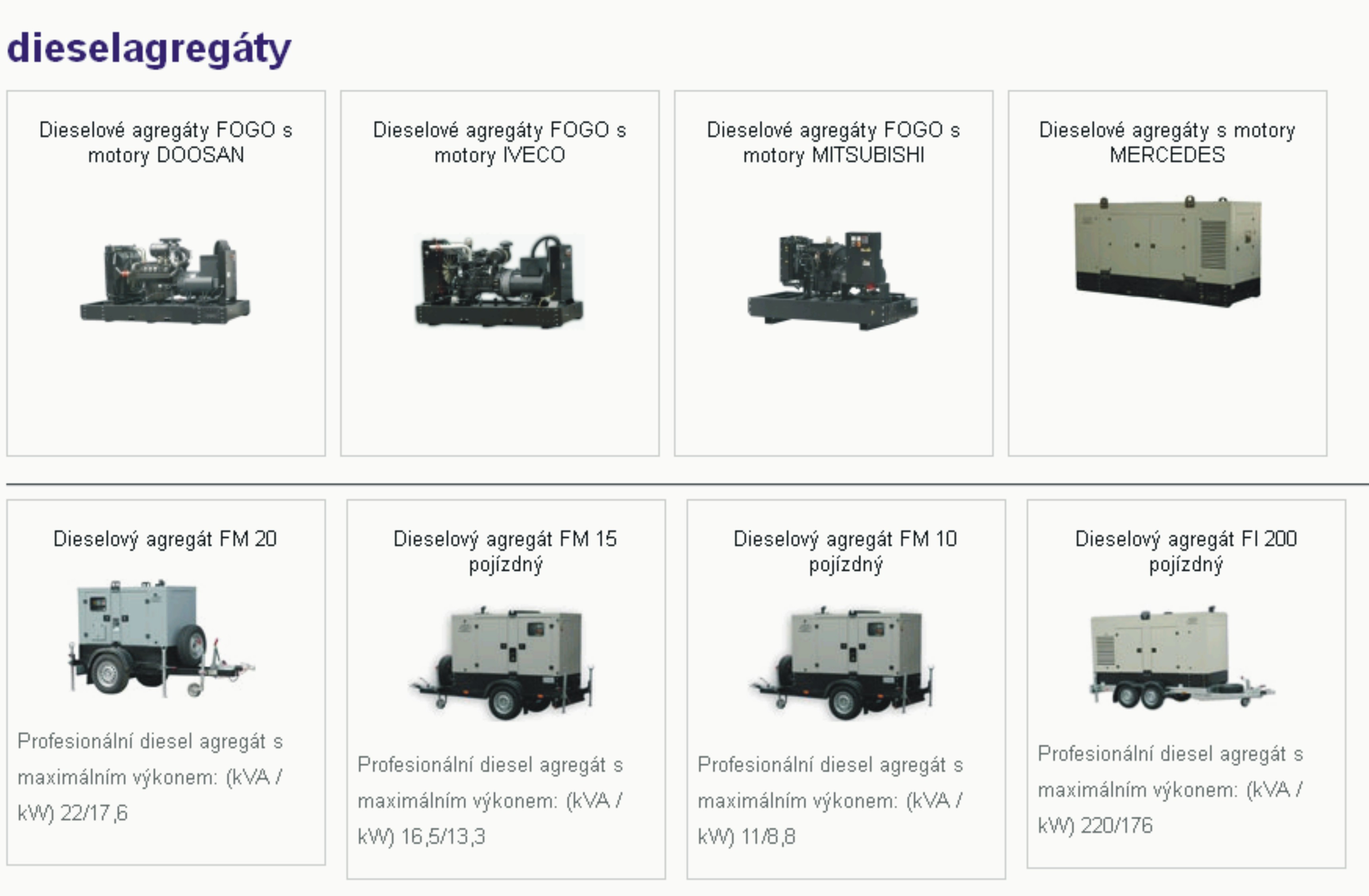Open the MITSUBISHI generator product image
The image size is (1369, 896).
[x=833, y=281]
